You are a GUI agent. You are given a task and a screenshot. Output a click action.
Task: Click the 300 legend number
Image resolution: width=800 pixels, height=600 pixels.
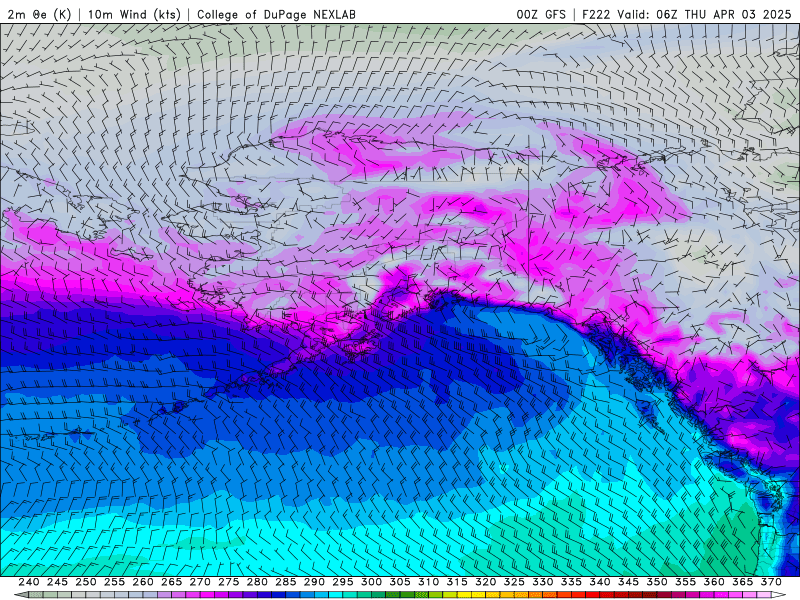tap(371, 582)
